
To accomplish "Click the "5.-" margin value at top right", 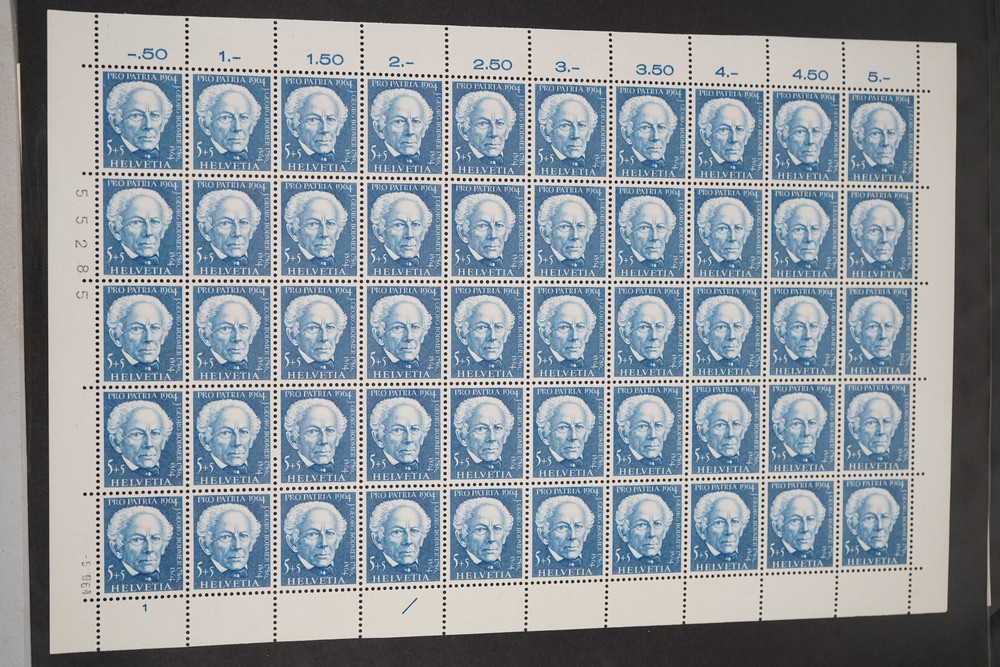I will click(877, 78).
